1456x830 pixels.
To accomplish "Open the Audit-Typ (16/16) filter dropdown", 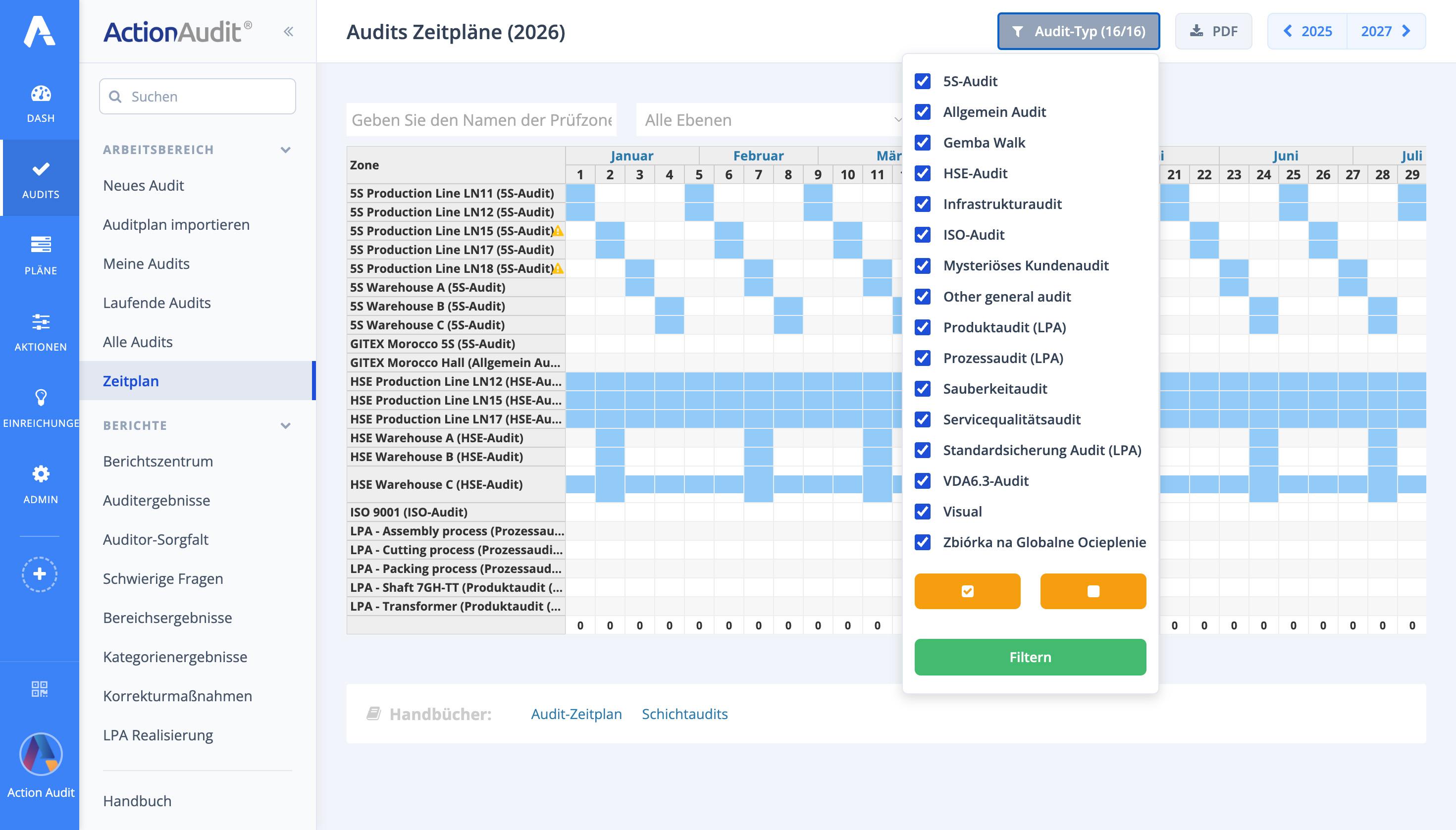I will tap(1078, 31).
